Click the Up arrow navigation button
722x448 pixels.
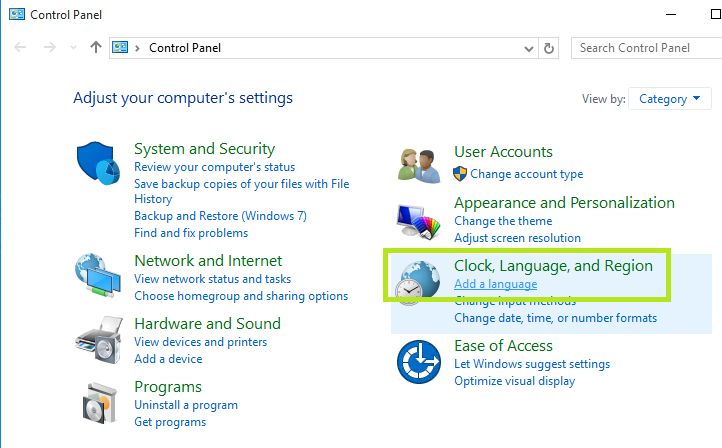point(96,47)
